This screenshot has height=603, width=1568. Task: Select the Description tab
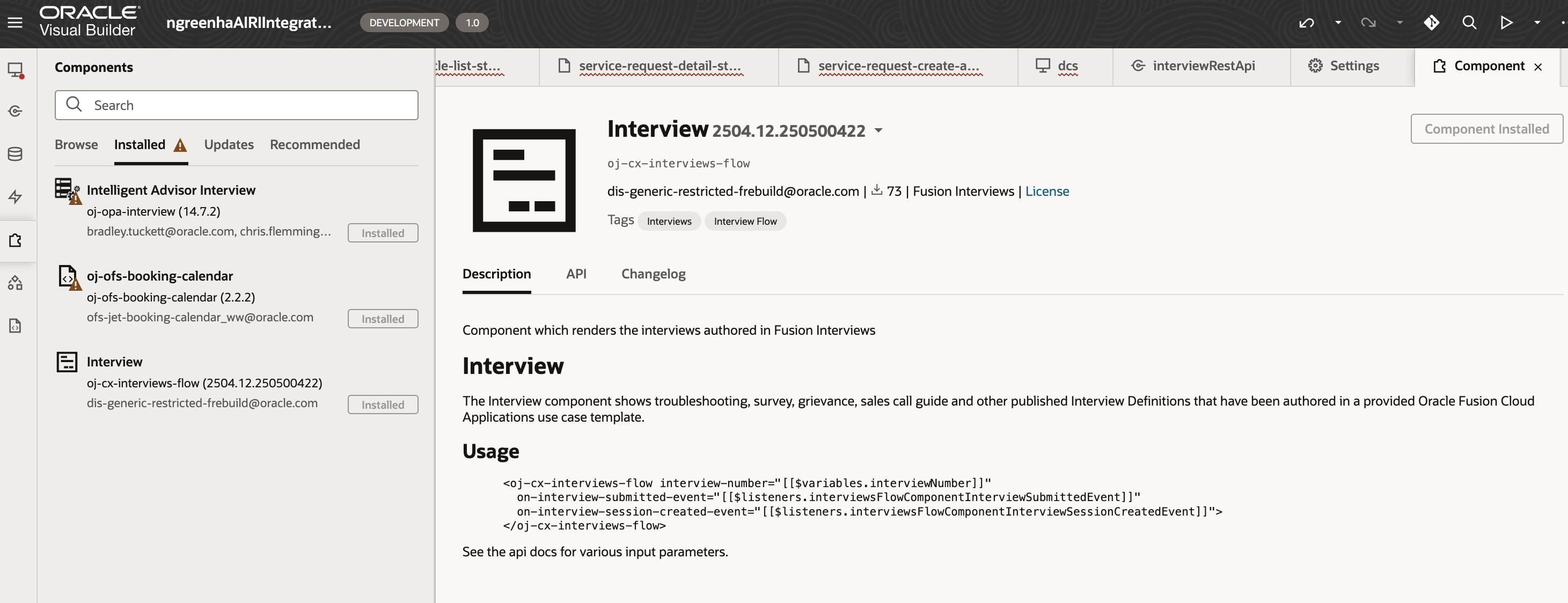497,275
